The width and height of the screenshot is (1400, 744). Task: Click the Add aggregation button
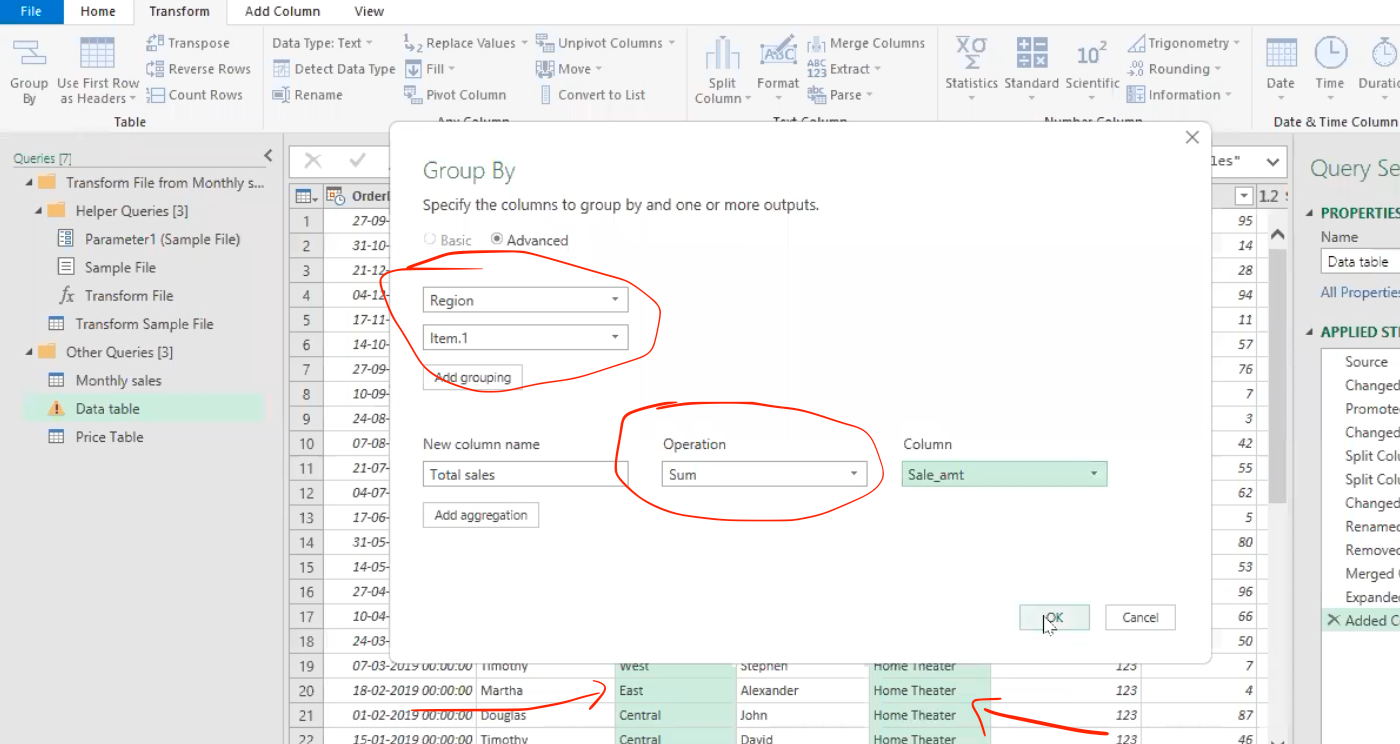(481, 514)
